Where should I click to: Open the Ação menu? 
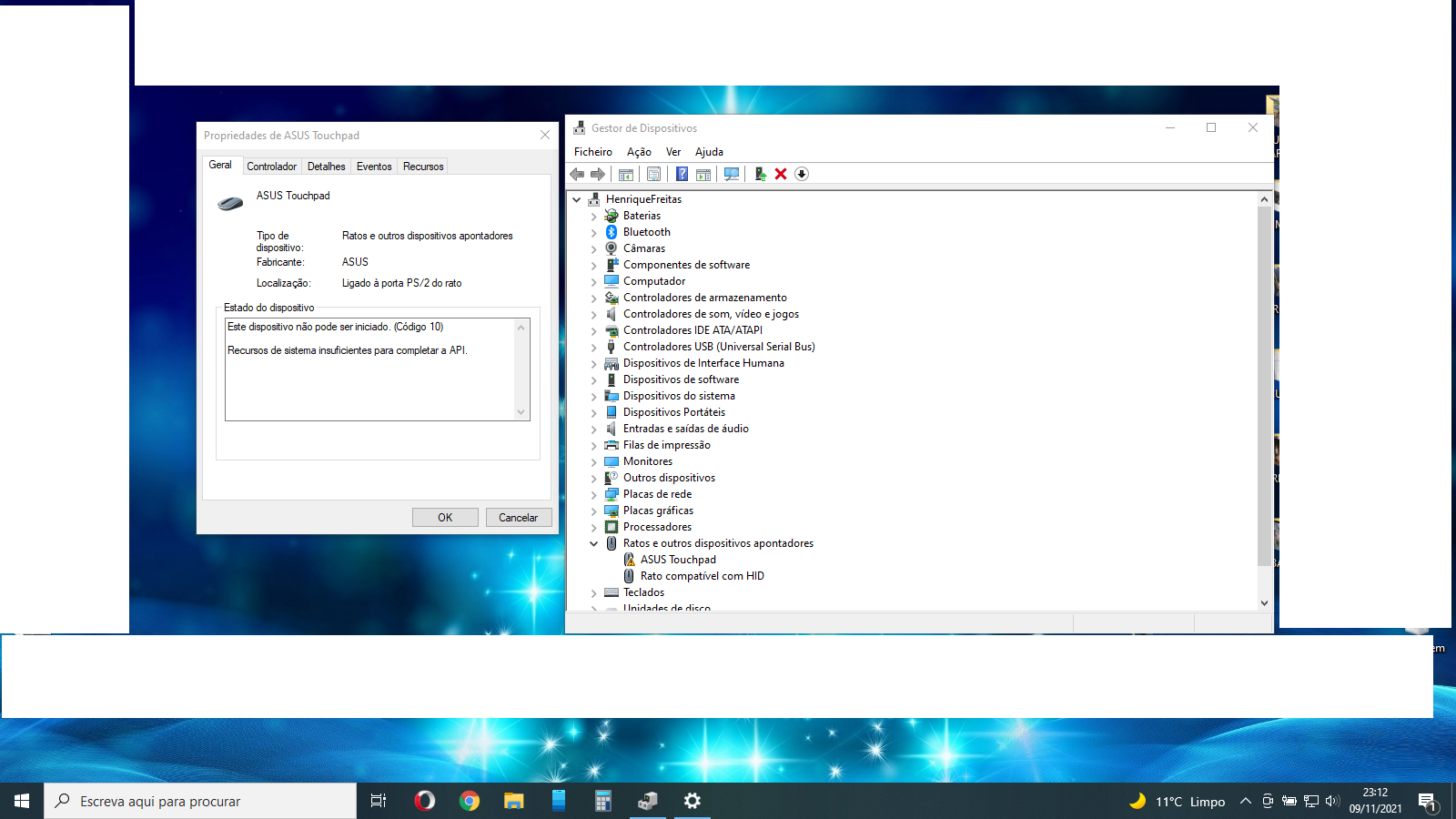pos(639,152)
